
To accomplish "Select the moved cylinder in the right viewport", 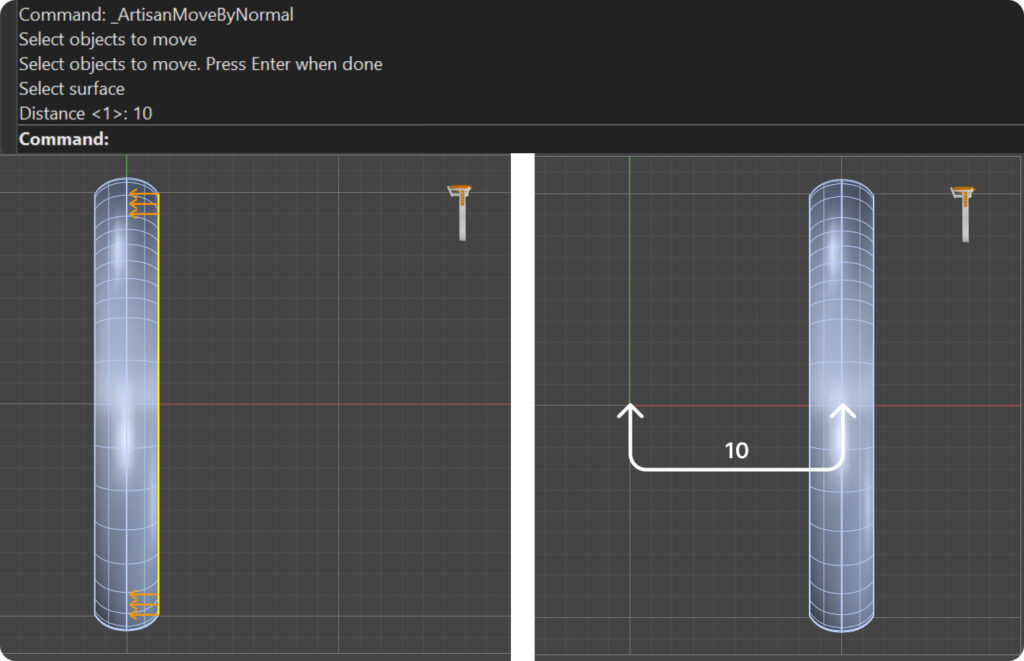I will pyautogui.click(x=843, y=300).
